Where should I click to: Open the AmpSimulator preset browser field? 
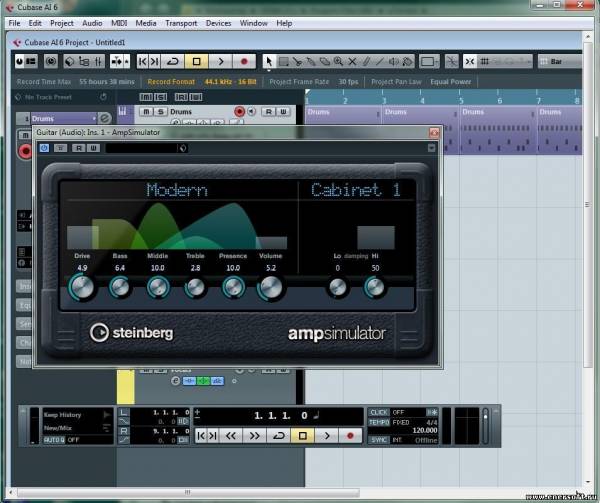(141, 148)
